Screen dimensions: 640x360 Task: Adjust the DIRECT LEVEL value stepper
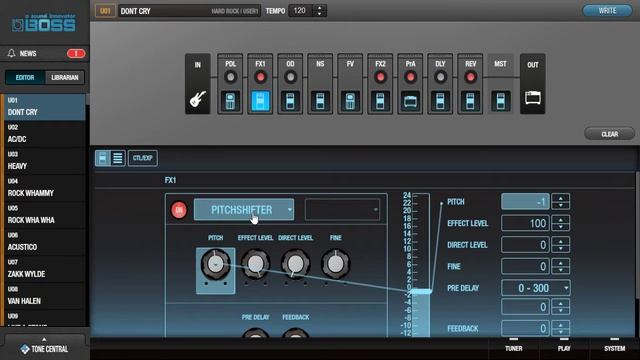click(x=560, y=245)
